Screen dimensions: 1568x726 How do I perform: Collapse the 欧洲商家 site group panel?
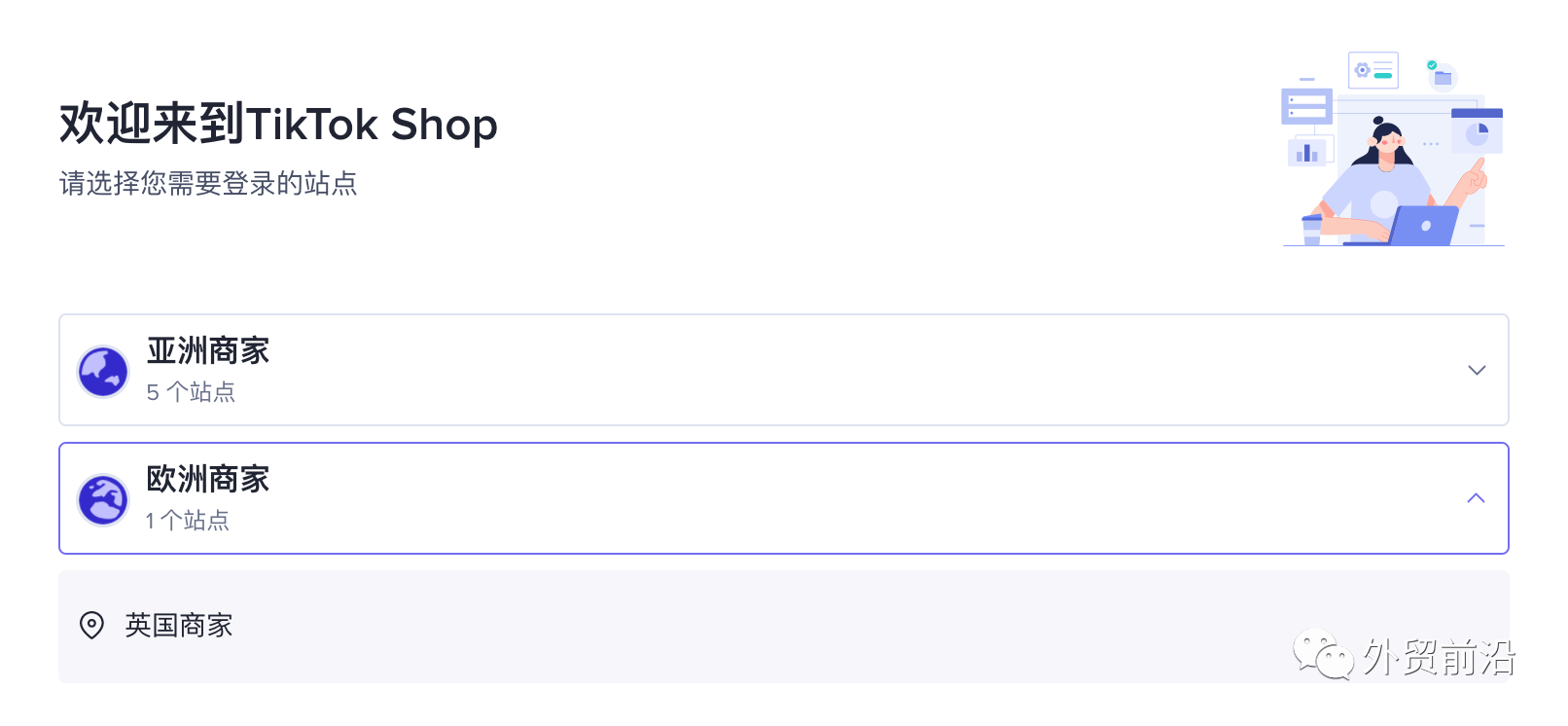pyautogui.click(x=784, y=498)
